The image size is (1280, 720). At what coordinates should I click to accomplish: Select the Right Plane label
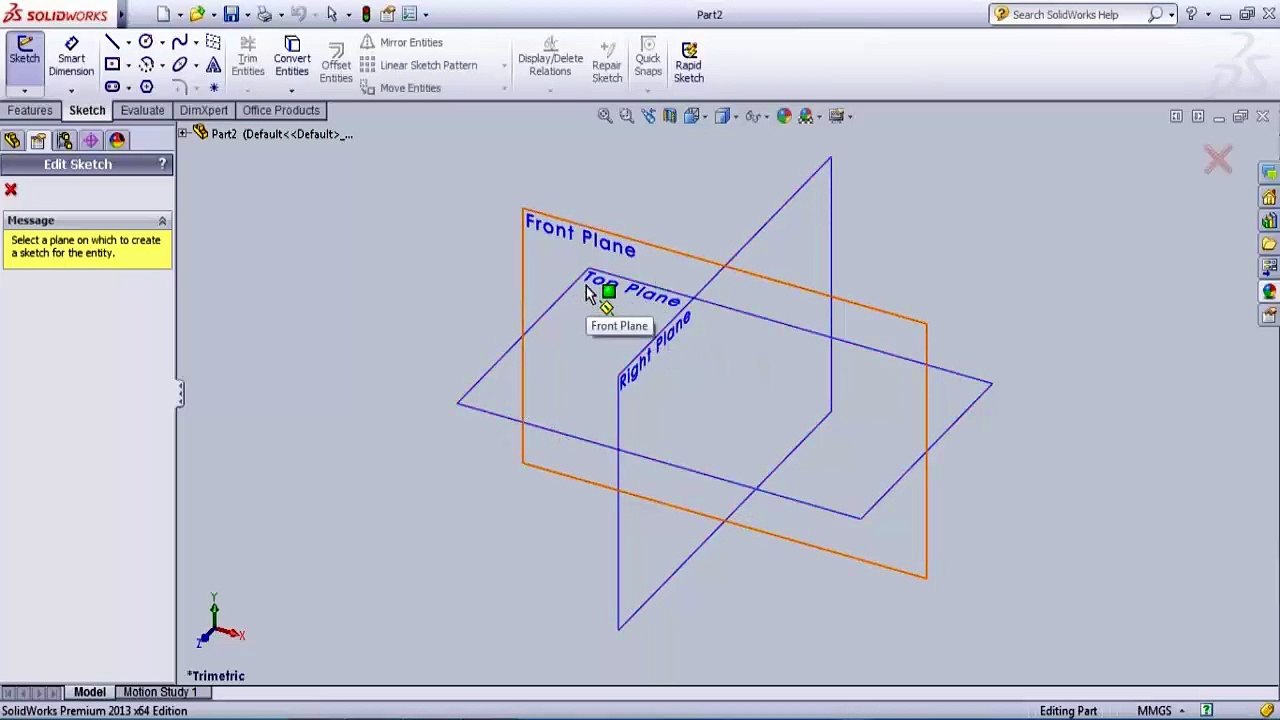(655, 350)
